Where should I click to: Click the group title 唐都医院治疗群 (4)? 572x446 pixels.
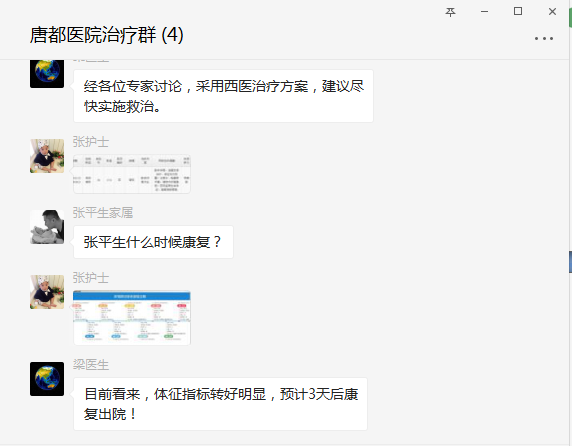[107, 35]
